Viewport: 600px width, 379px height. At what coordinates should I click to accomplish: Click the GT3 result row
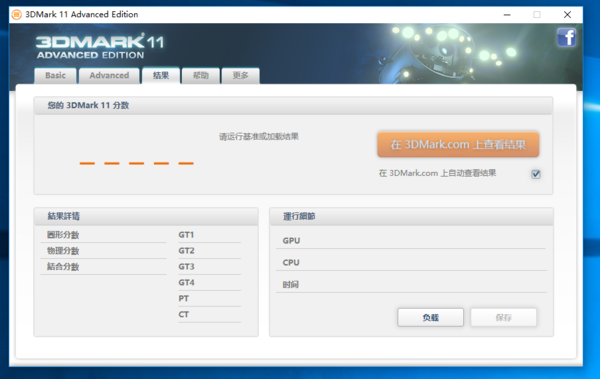(209, 266)
